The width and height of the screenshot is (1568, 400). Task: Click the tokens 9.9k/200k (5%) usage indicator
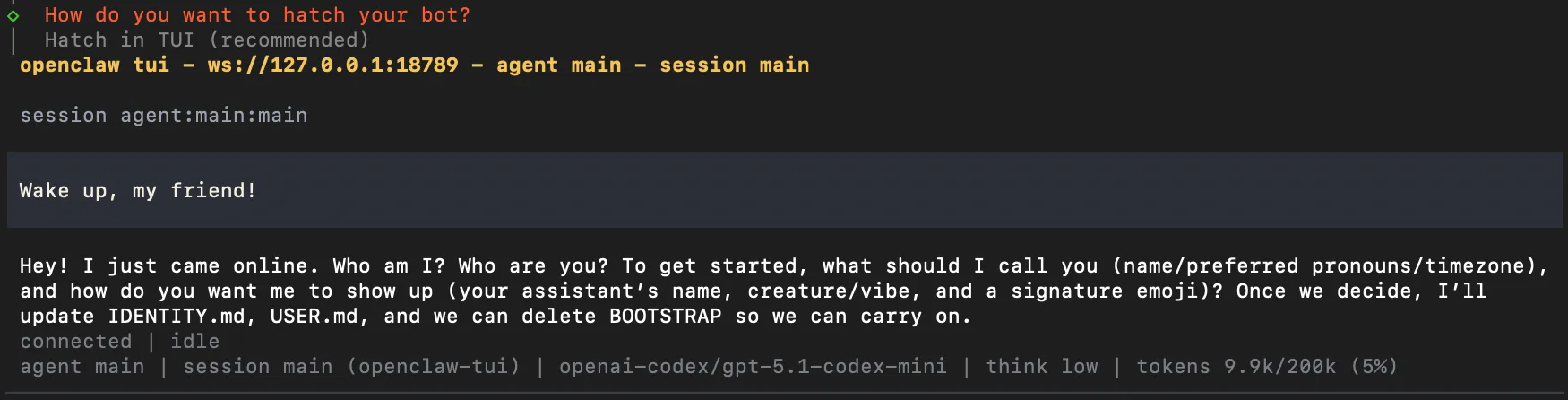point(1267,367)
